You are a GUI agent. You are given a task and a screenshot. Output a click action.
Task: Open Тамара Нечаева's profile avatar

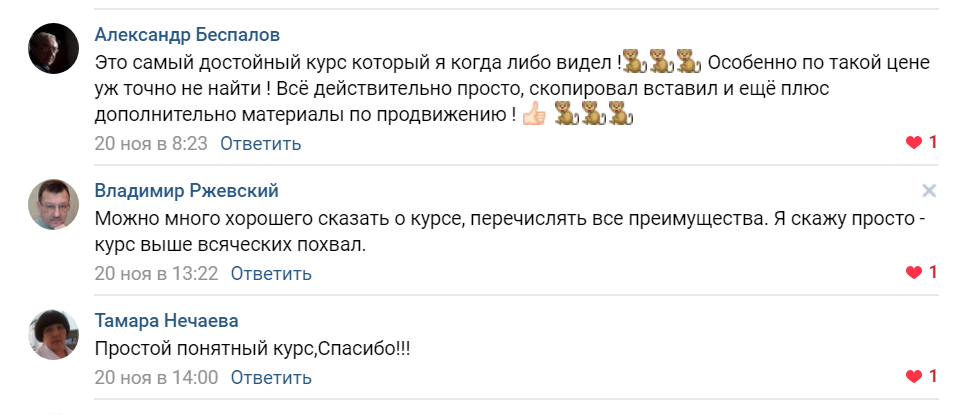click(x=54, y=335)
